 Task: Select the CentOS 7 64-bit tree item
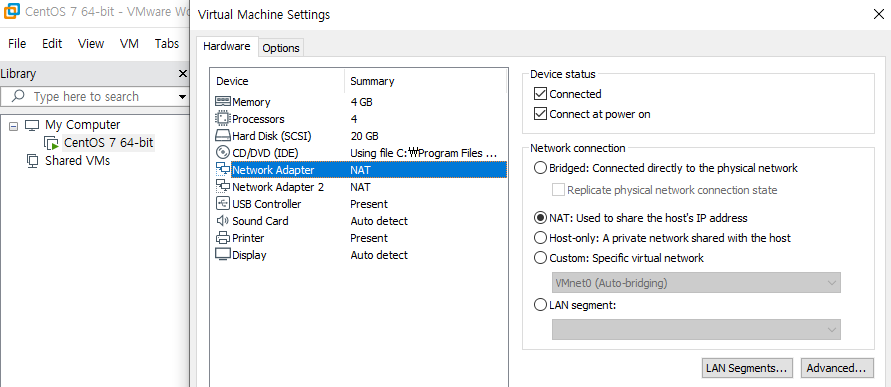(109, 143)
